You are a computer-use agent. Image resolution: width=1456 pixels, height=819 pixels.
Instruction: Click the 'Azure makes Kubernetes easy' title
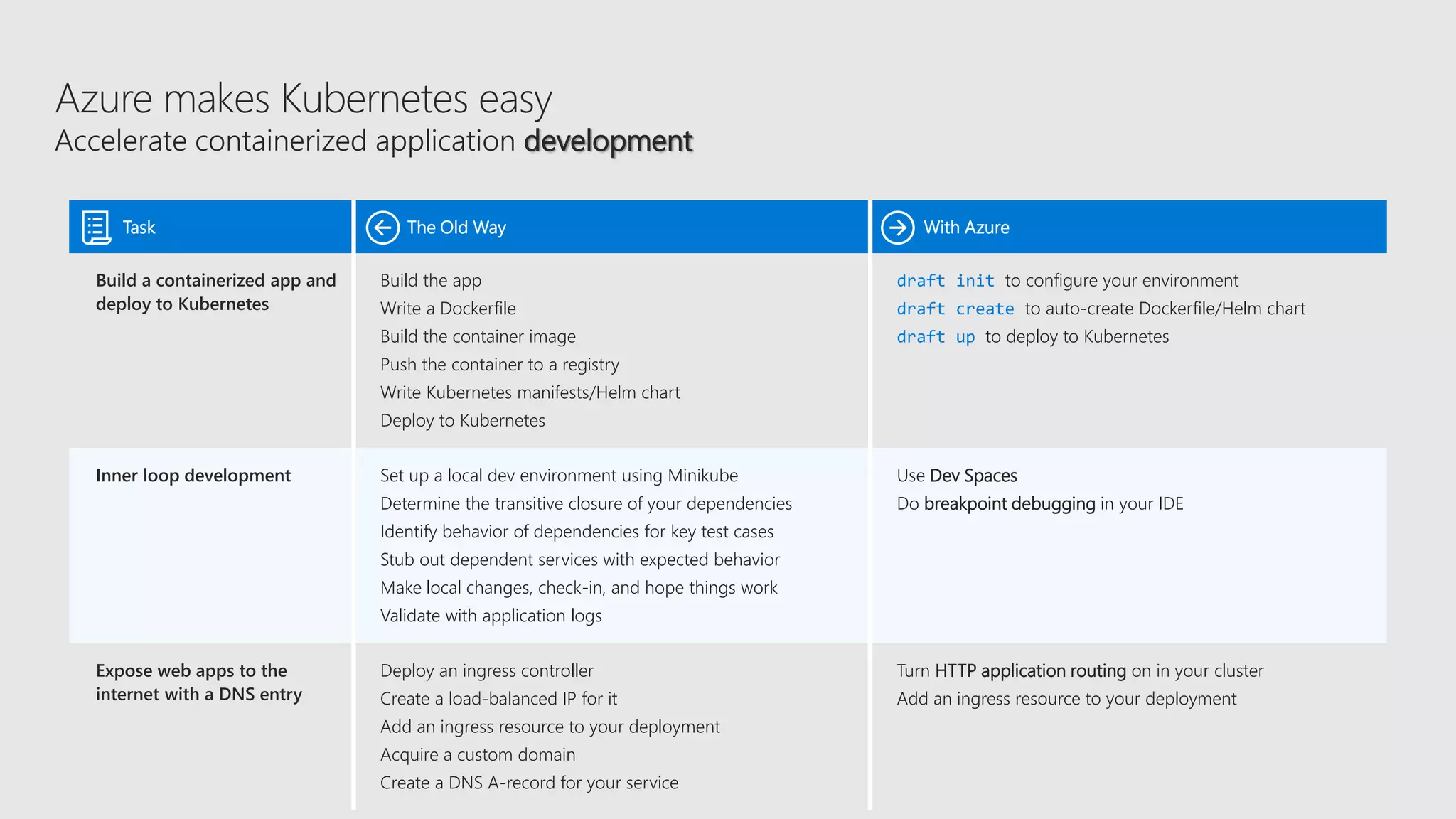coord(304,98)
